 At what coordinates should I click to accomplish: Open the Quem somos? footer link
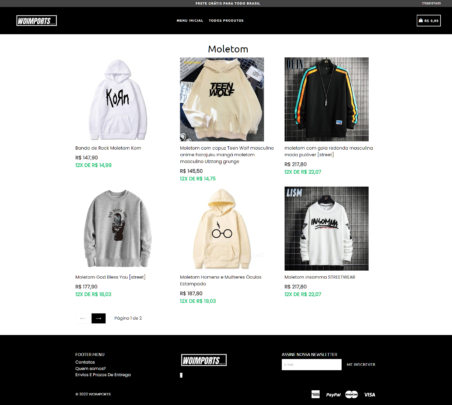(x=90, y=368)
